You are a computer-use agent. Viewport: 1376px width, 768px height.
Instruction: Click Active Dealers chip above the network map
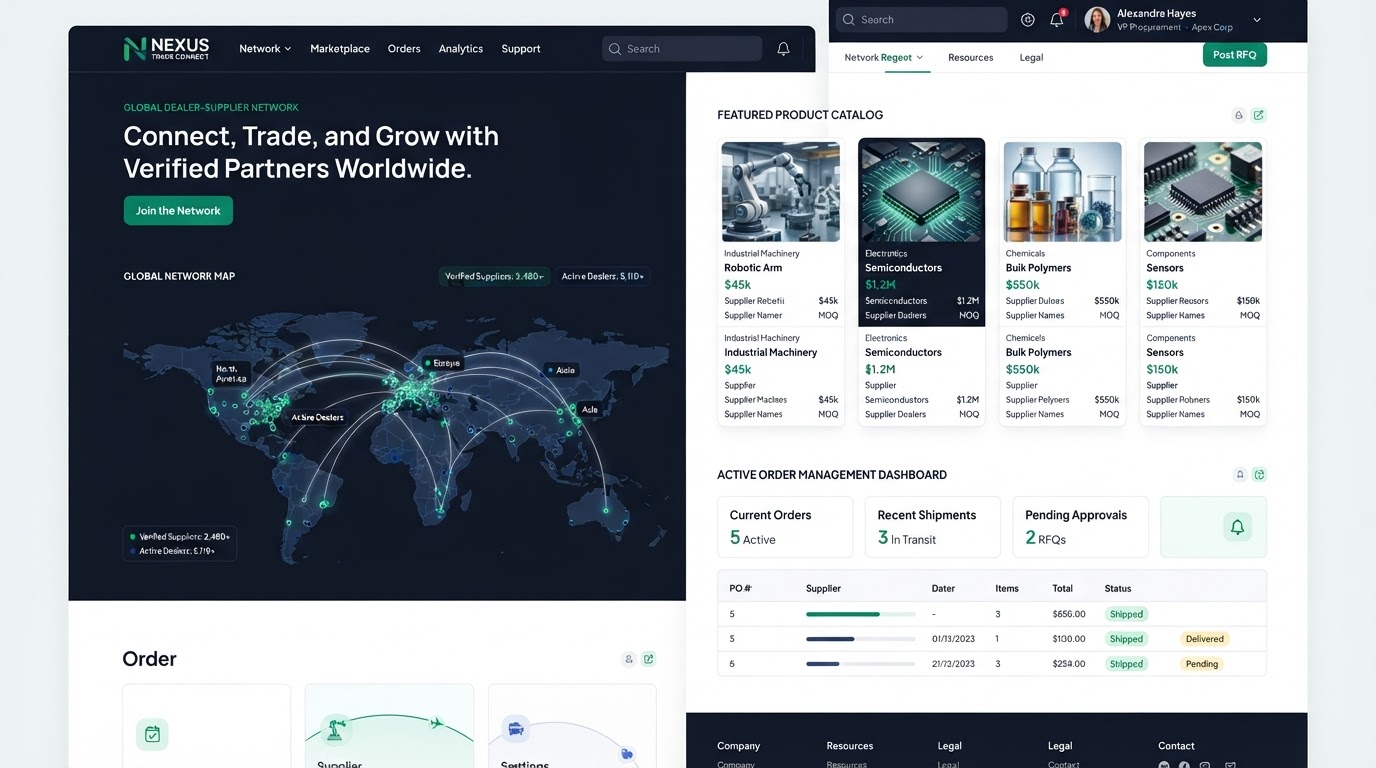(x=603, y=276)
